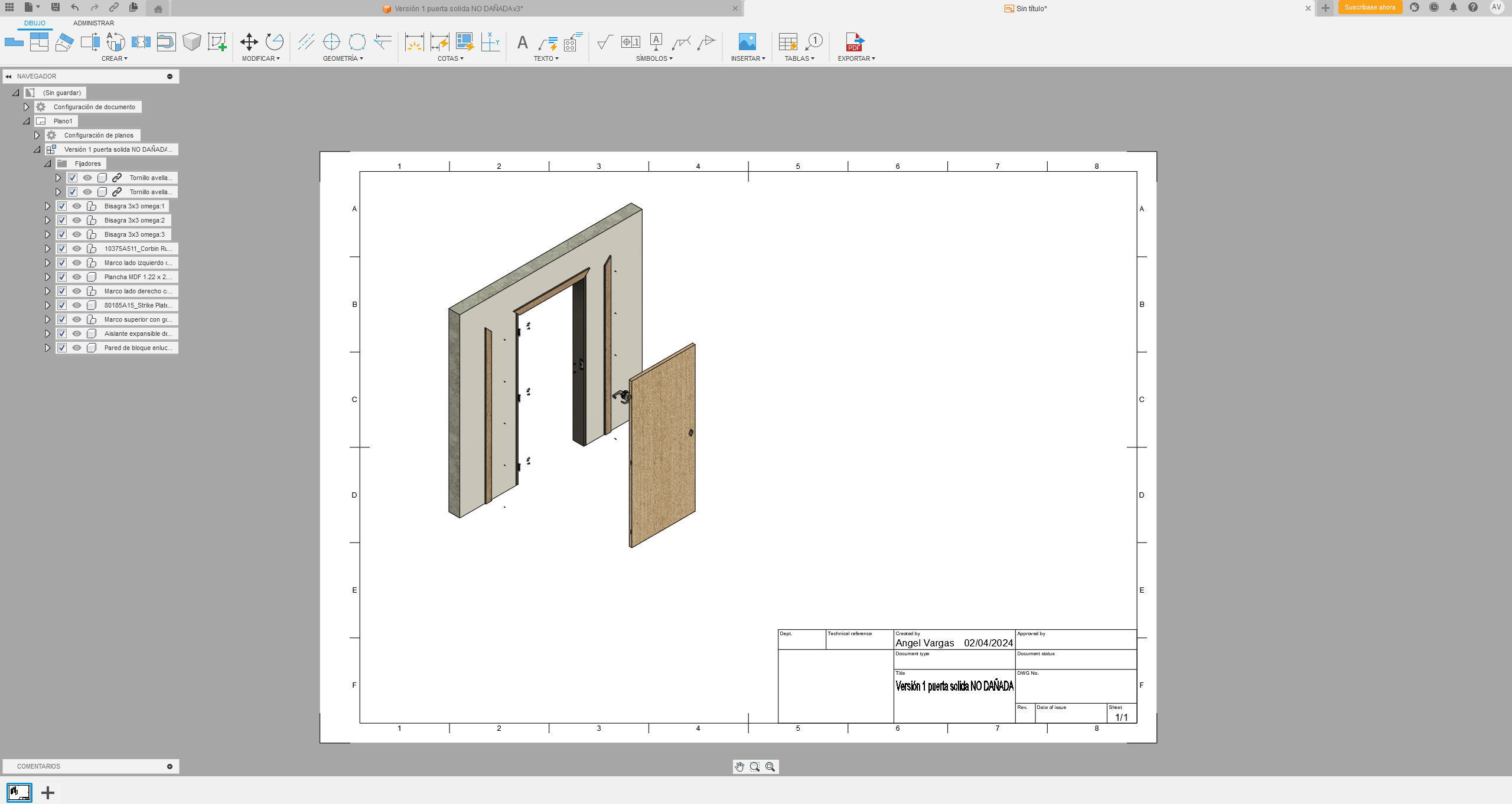Select the Rotate tool icon
This screenshot has width=1512, height=804.
click(x=275, y=42)
